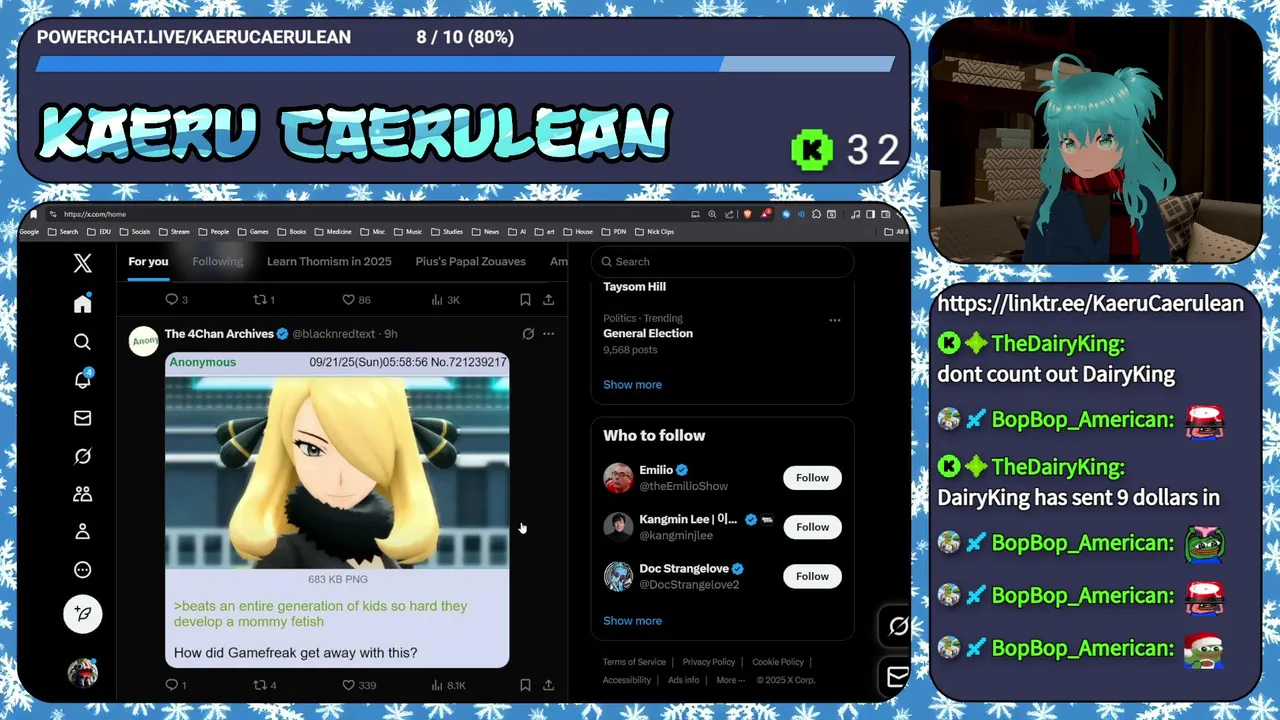Screen dimensions: 1280x720
Task: Open Explore search icon in sidebar
Action: point(83,342)
